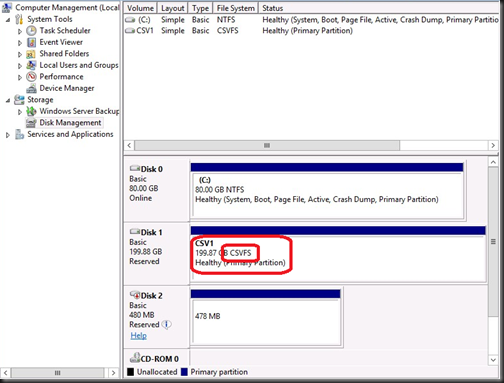Expand the Task Scheduler node
The height and width of the screenshot is (383, 504).
(20, 31)
